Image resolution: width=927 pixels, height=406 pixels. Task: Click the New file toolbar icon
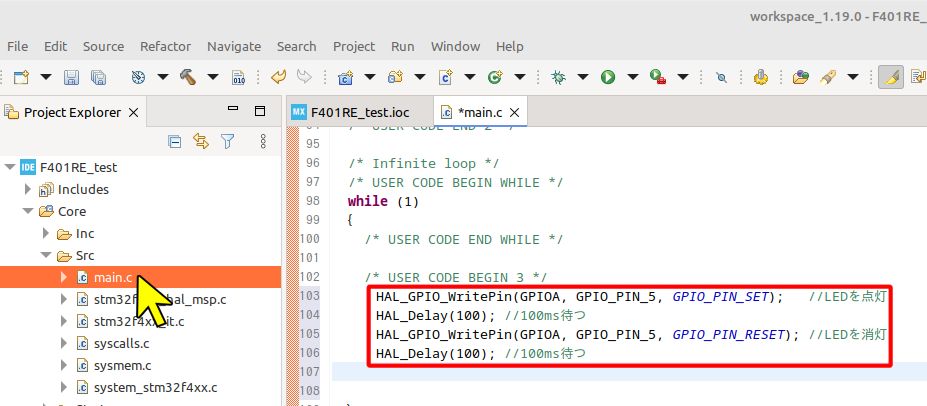(x=21, y=77)
